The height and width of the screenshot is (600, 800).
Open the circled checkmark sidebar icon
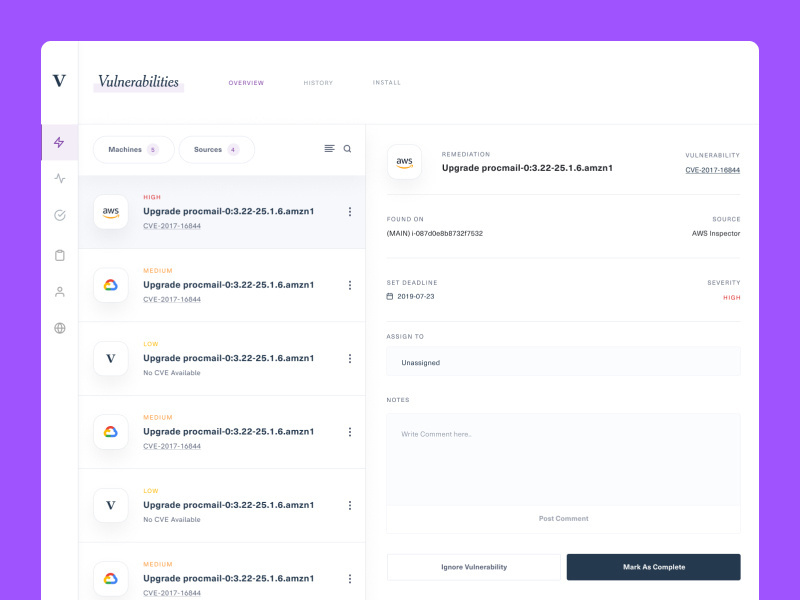click(60, 215)
